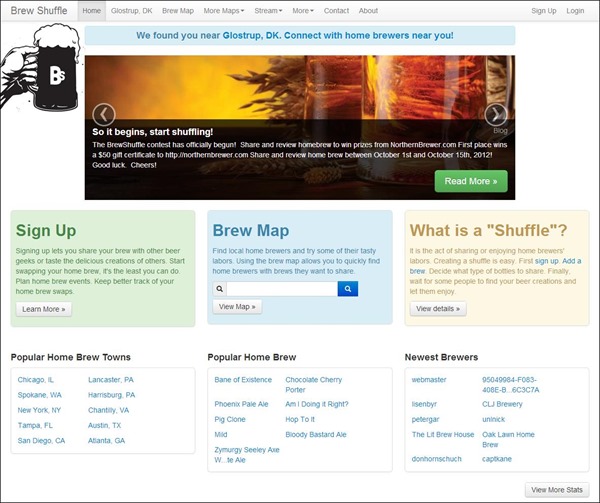
Task: Click the blue search button
Action: pos(347,289)
